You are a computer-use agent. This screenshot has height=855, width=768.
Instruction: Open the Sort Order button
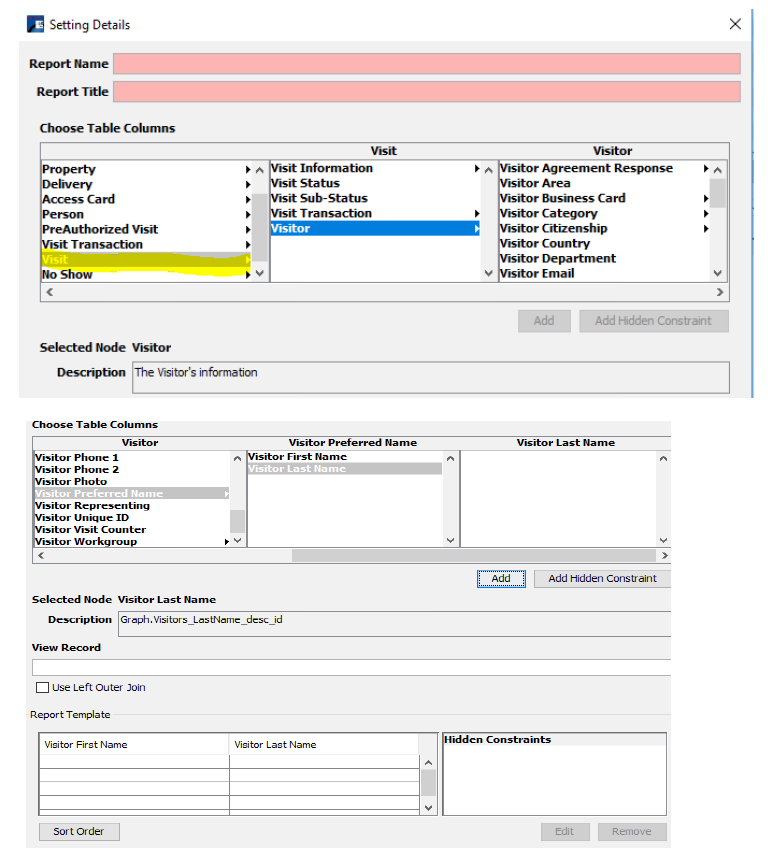pos(79,832)
